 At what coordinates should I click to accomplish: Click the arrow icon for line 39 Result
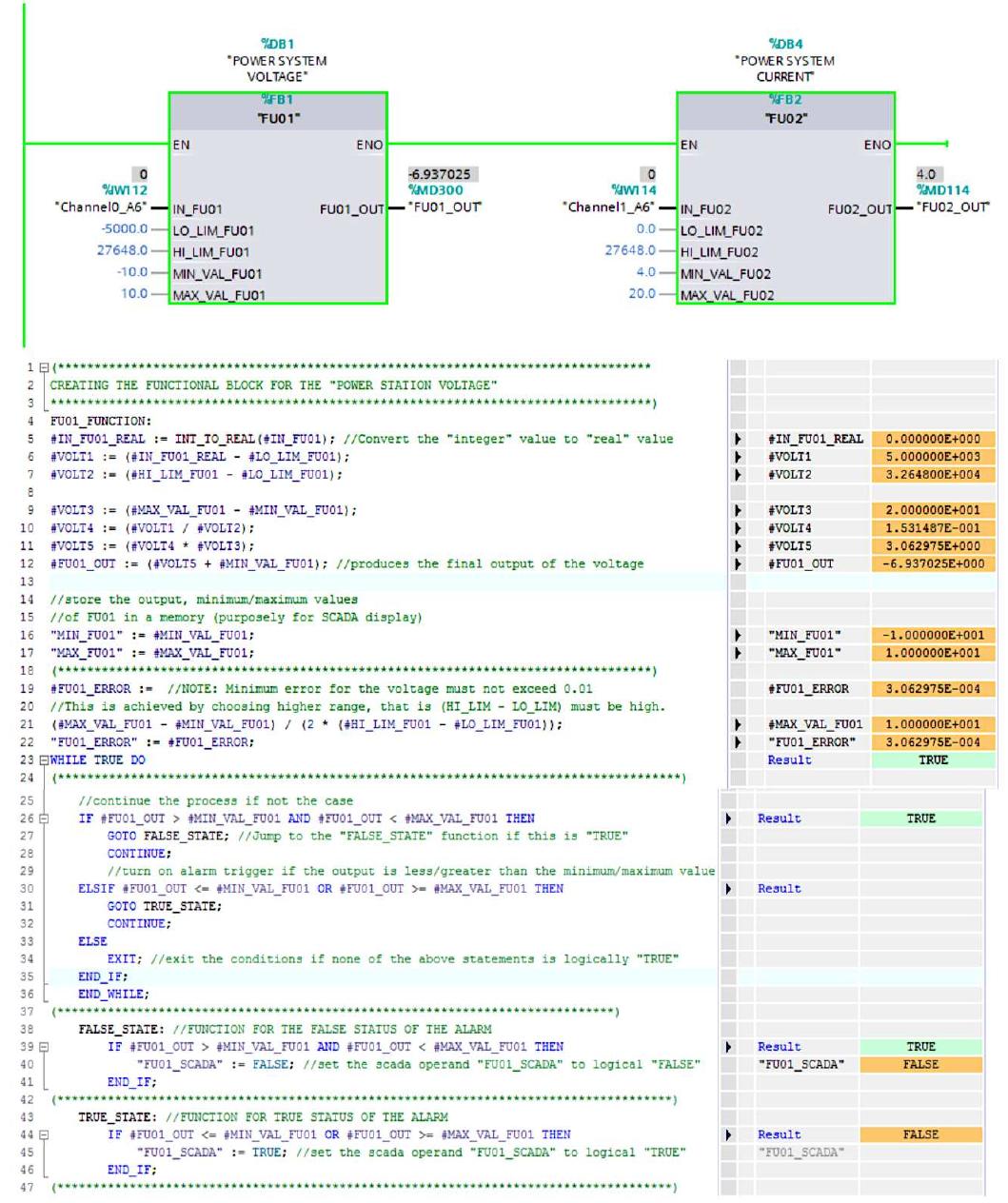(x=728, y=1047)
